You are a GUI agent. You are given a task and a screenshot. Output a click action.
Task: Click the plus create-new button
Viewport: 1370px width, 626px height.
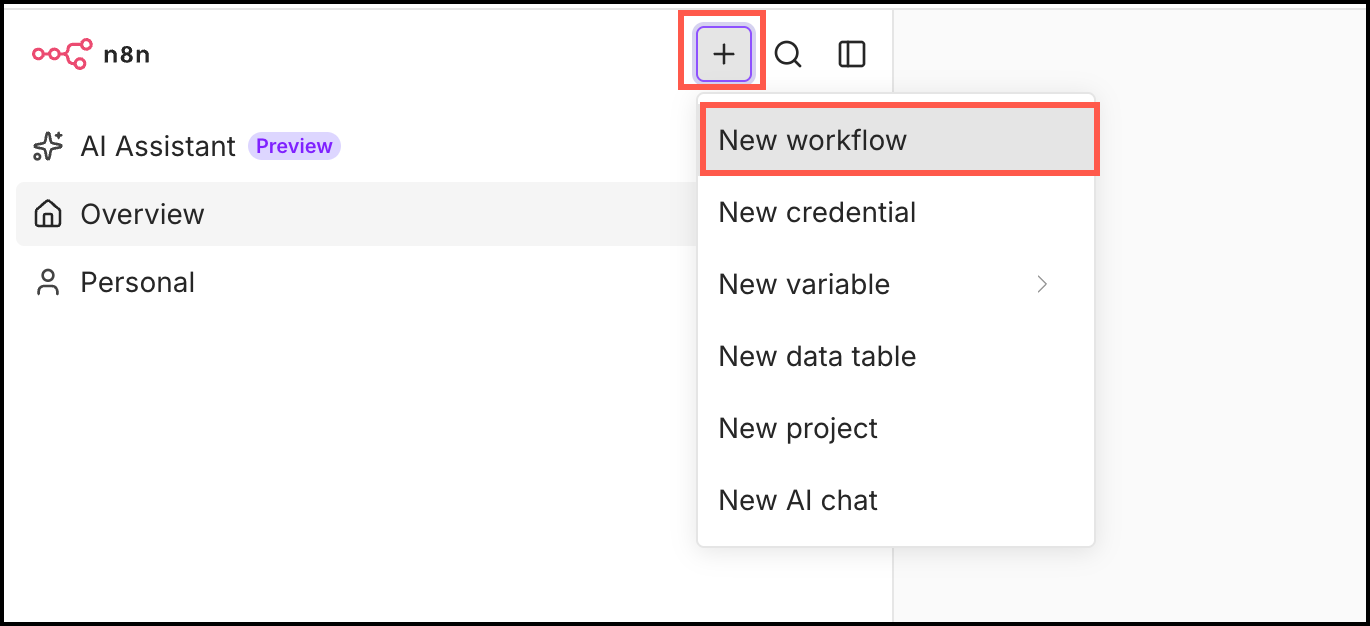click(723, 54)
